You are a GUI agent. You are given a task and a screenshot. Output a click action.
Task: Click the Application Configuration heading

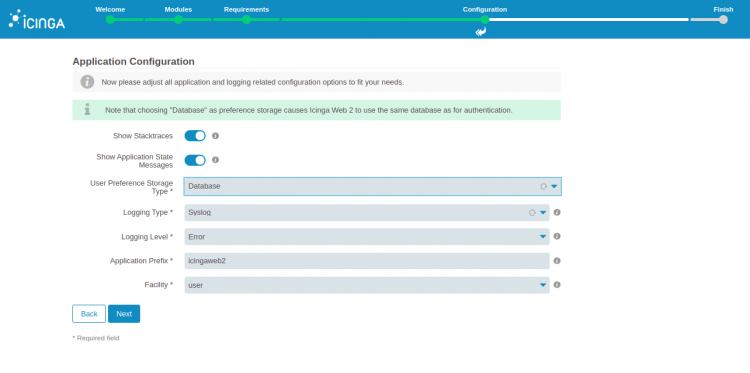pos(133,62)
